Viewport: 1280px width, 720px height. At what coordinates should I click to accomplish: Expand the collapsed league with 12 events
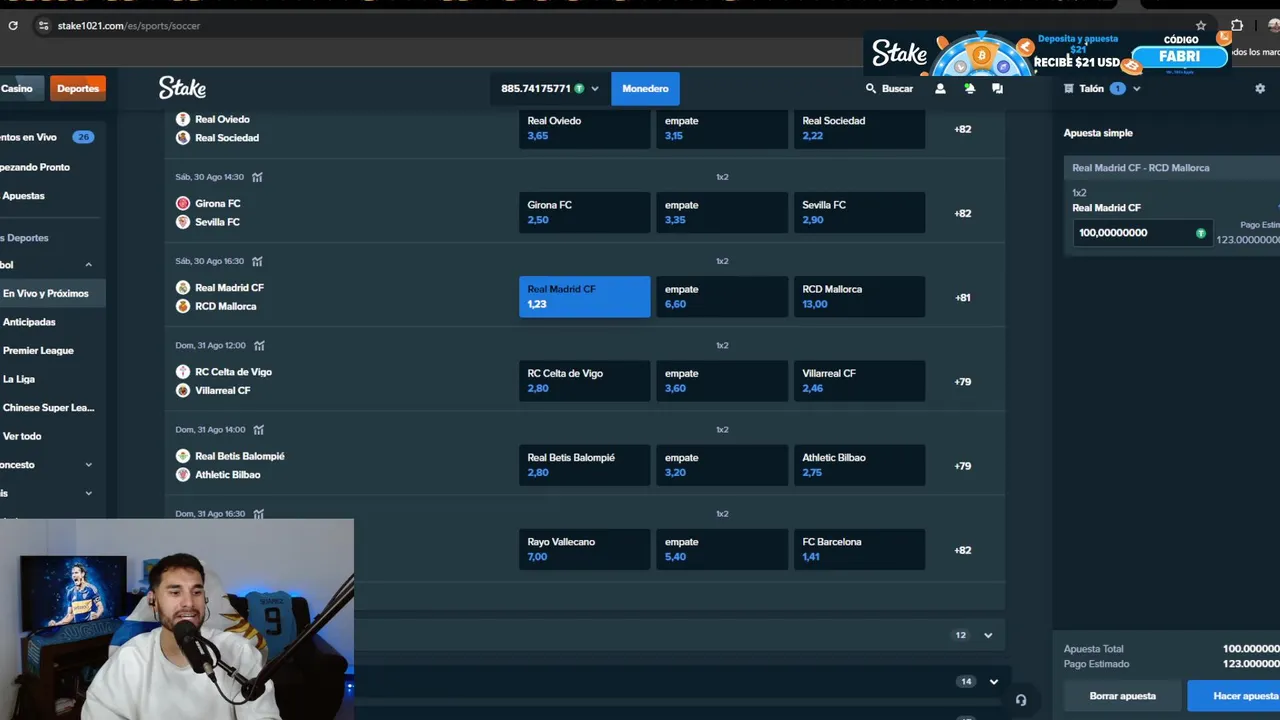(988, 635)
